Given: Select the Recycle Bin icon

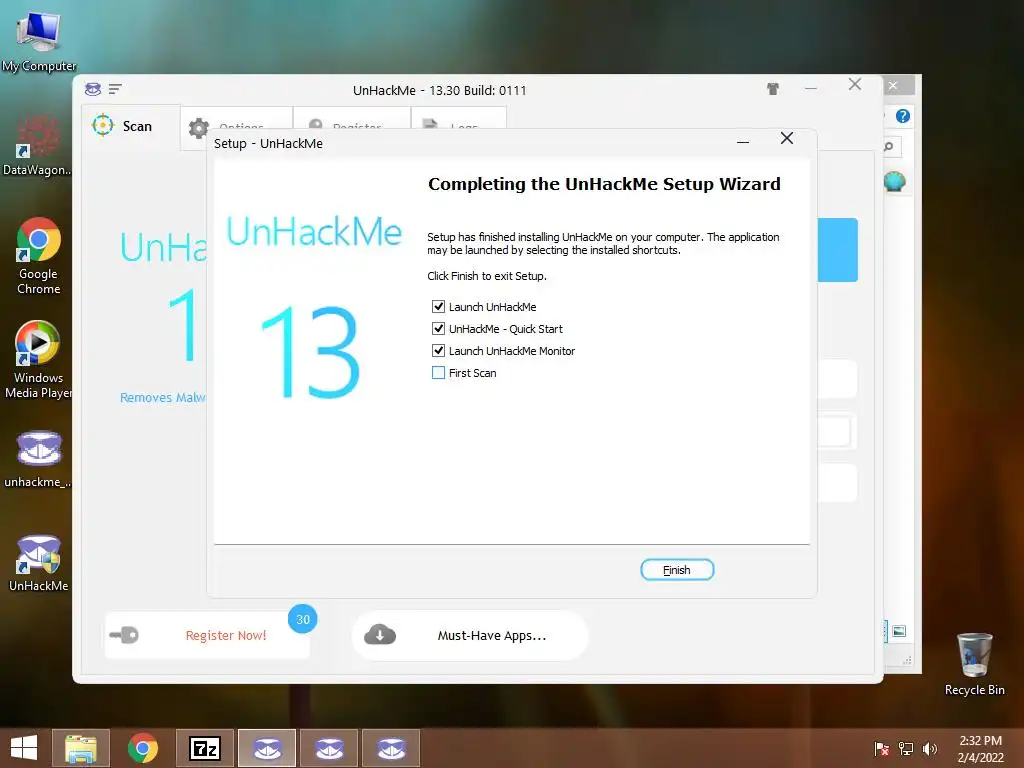Looking at the screenshot, I should pos(974,664).
